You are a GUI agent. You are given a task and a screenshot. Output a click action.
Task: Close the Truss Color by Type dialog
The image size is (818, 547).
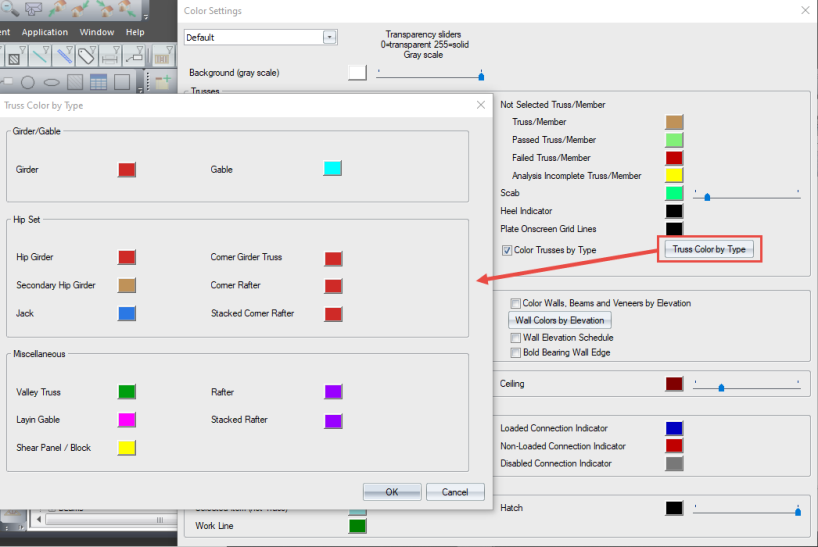[480, 105]
